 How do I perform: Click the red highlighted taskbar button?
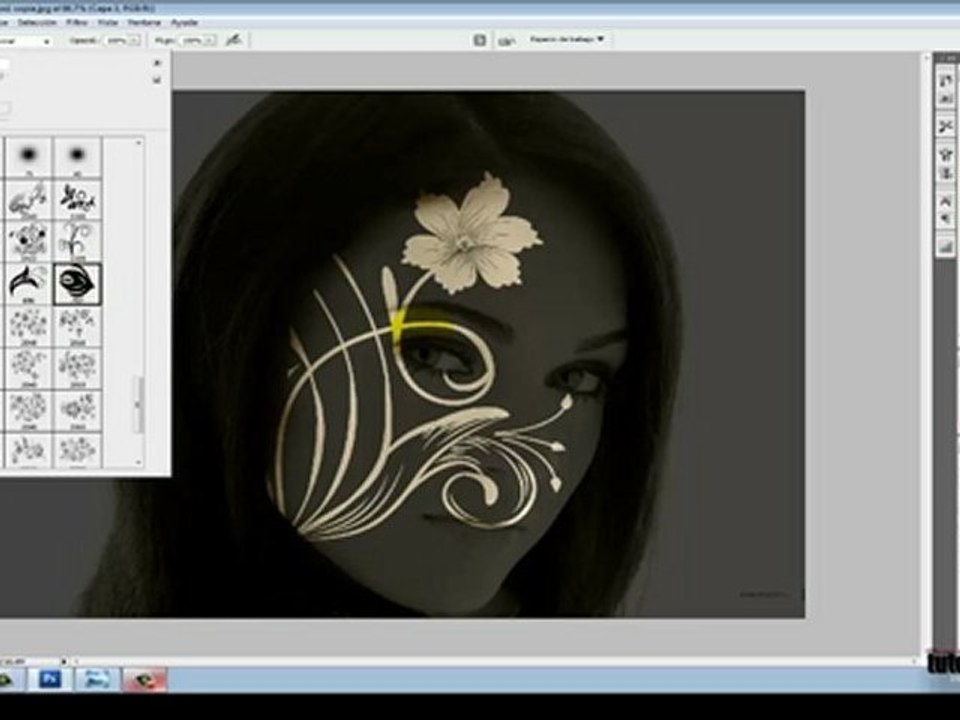point(144,680)
